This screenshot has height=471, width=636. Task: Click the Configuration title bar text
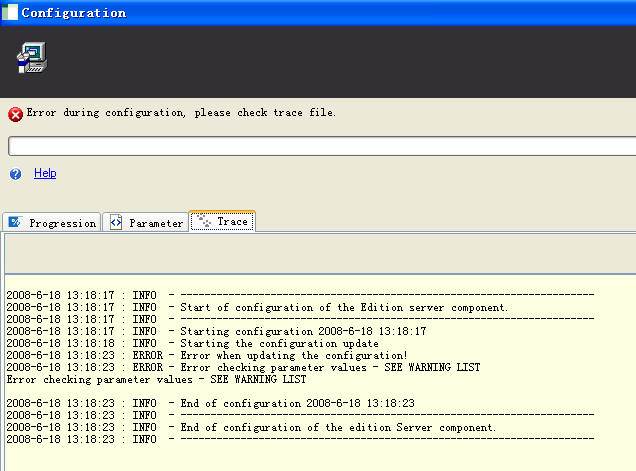74,13
